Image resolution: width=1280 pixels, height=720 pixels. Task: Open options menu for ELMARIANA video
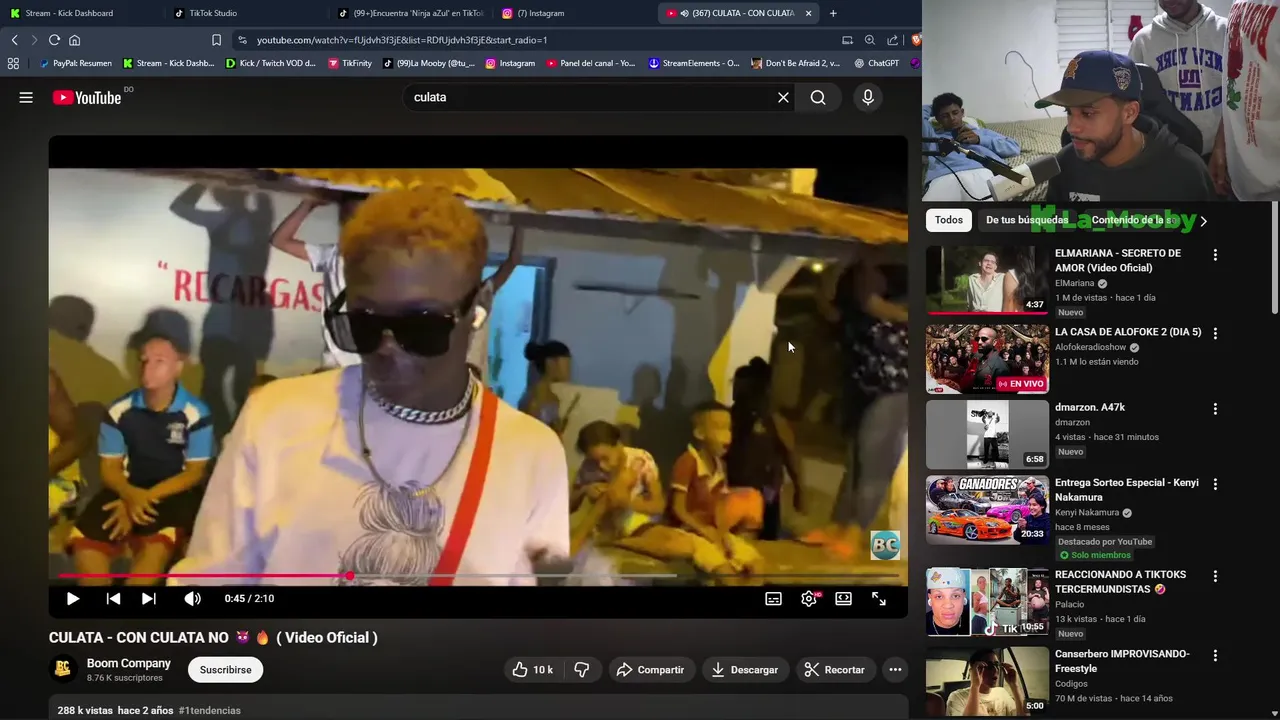1215,255
